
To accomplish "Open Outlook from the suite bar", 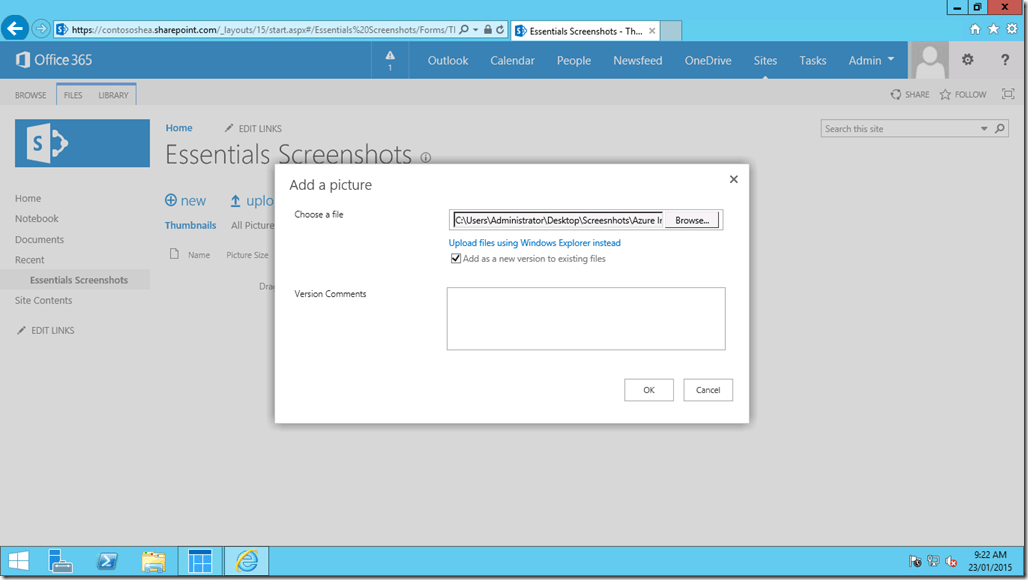I will (447, 60).
